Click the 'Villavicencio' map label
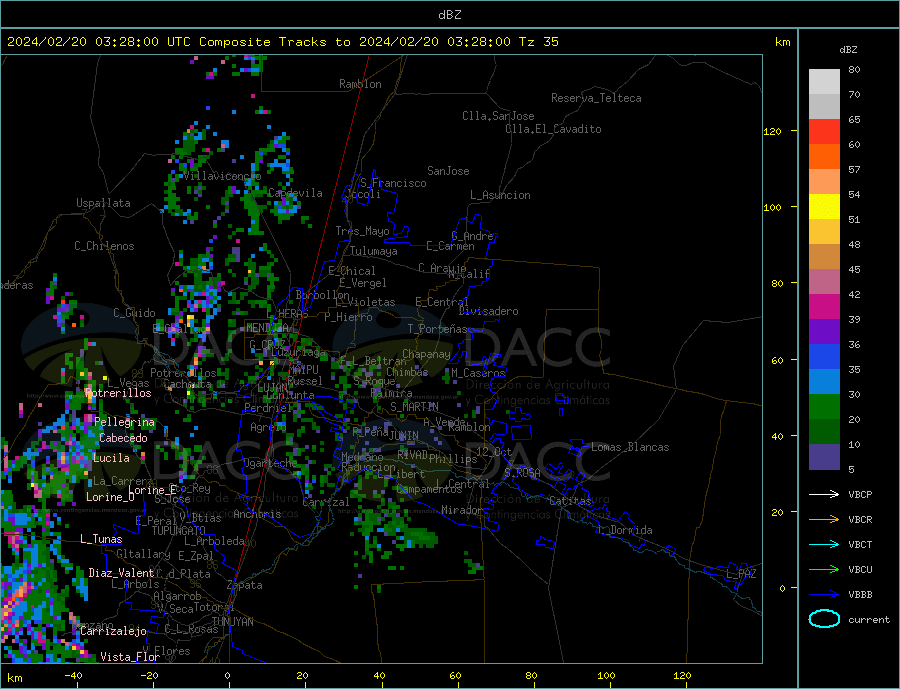 (x=222, y=176)
